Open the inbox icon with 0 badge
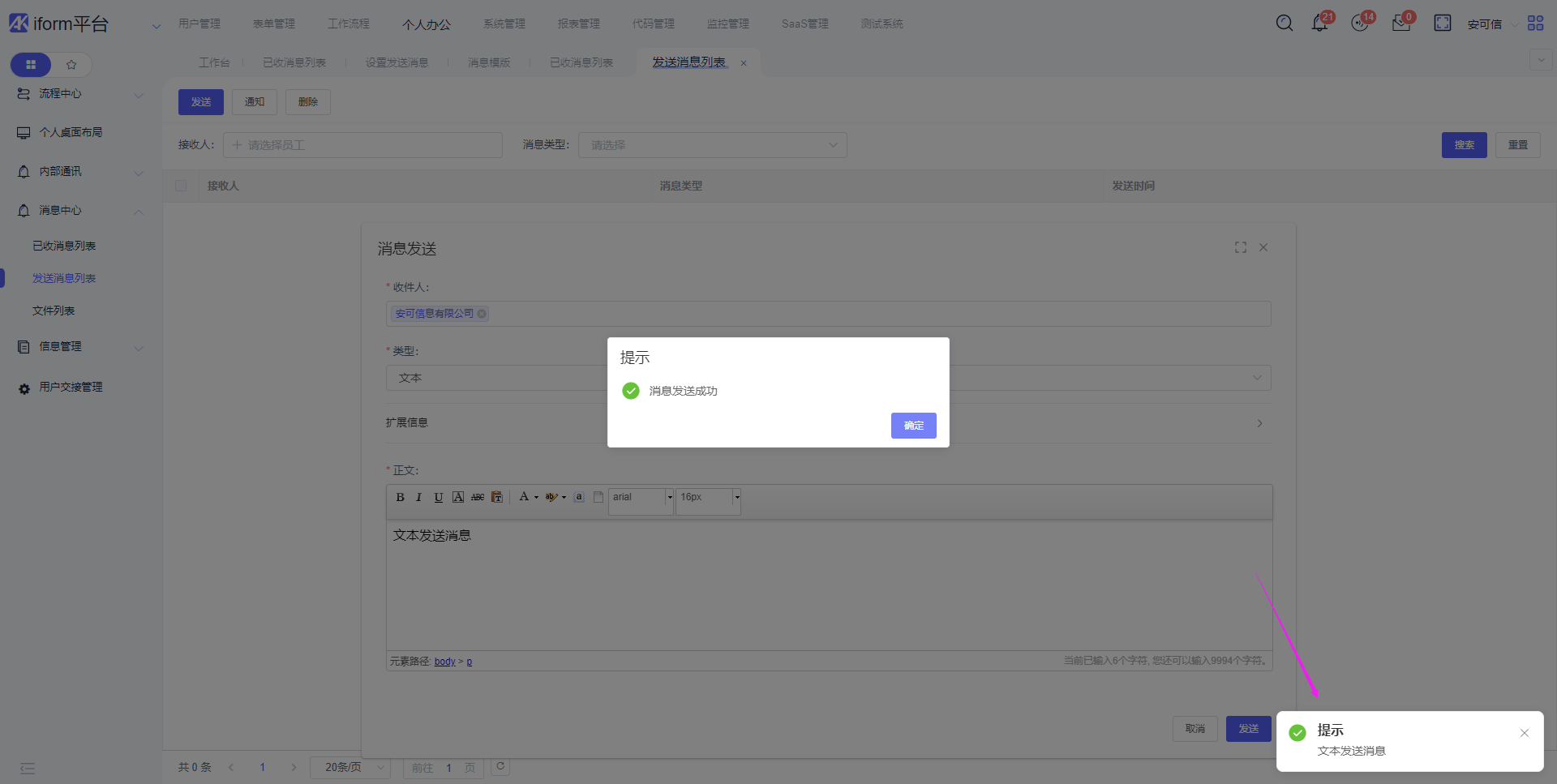The height and width of the screenshot is (784, 1557). 1400,24
